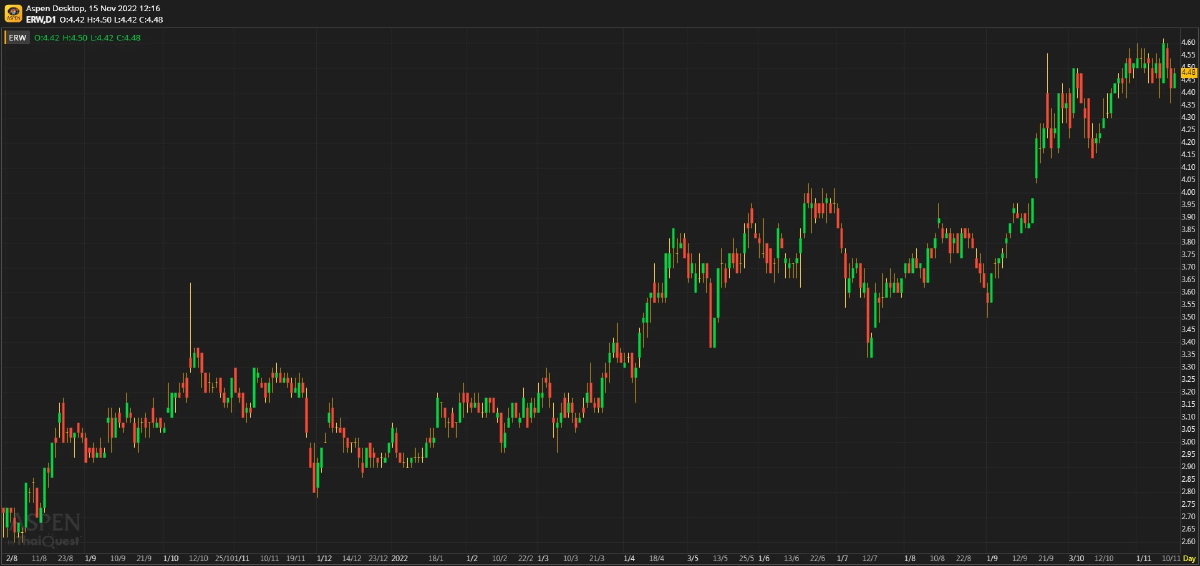Click the 18/4 date axis label
The image size is (1200, 566).
(x=657, y=558)
